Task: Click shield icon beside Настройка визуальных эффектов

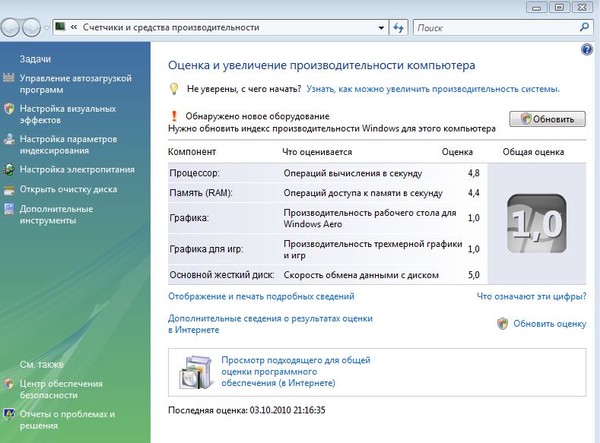Action: (x=9, y=109)
